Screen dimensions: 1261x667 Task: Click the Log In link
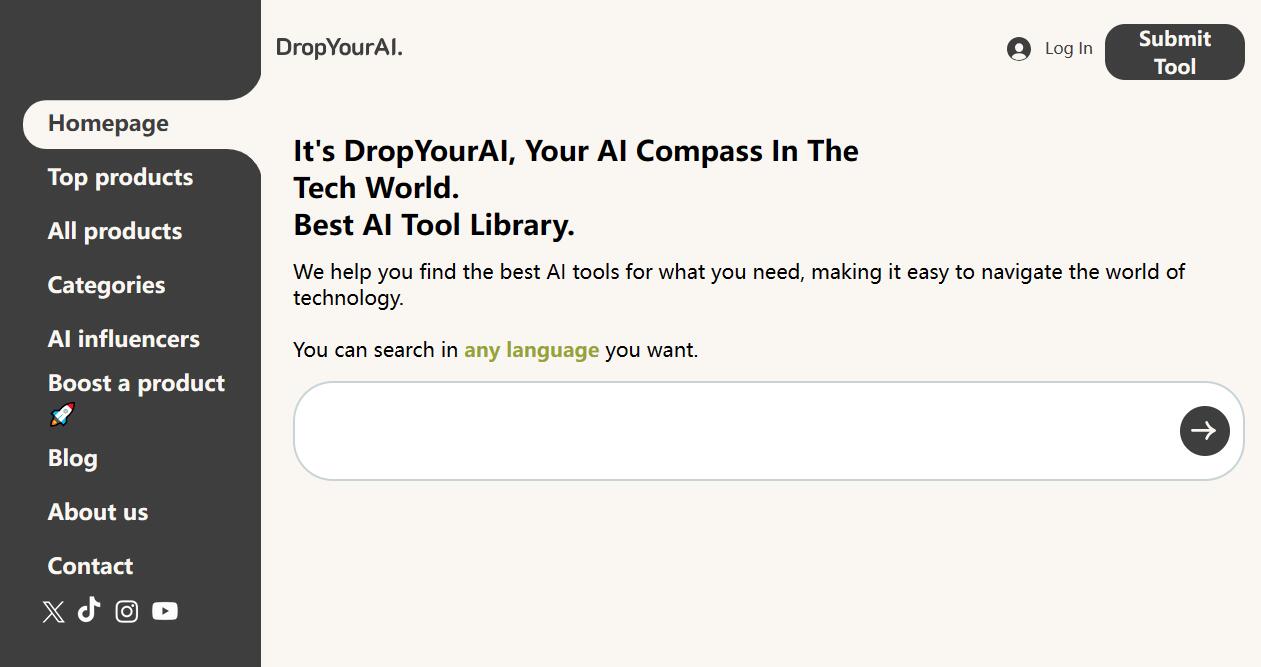(1068, 48)
